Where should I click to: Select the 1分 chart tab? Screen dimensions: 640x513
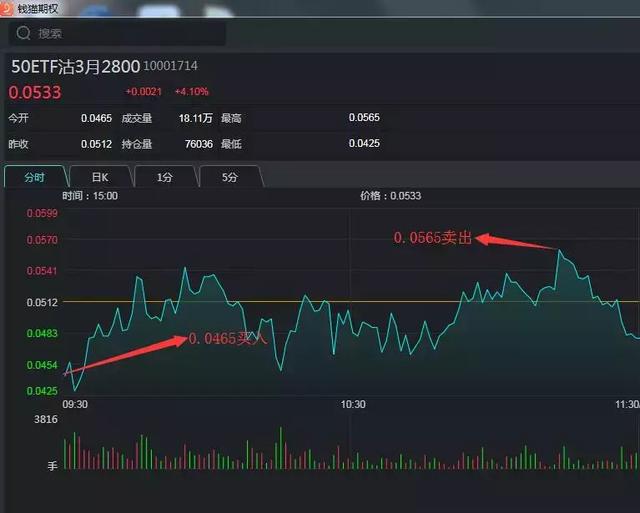165,177
